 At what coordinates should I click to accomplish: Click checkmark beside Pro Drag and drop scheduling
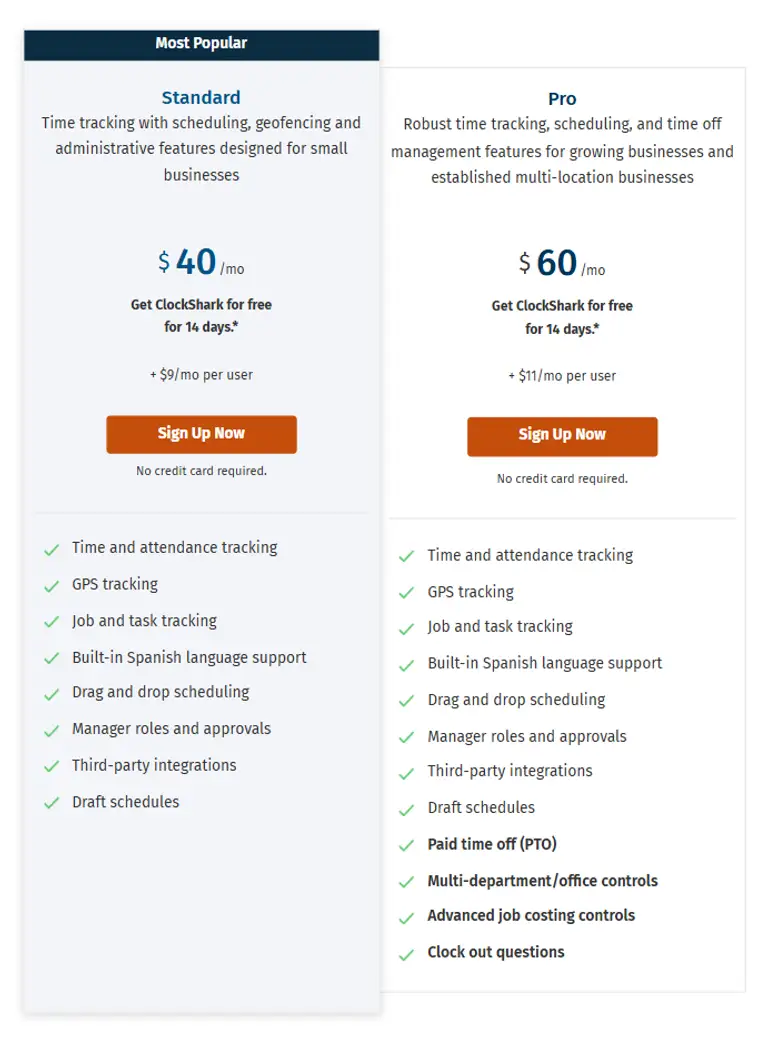pyautogui.click(x=406, y=701)
